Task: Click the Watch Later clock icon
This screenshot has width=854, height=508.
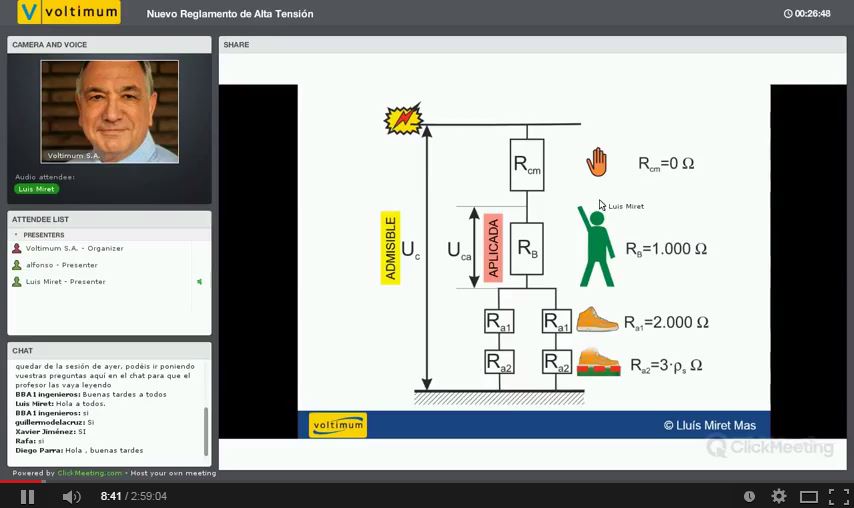Action: tap(749, 496)
